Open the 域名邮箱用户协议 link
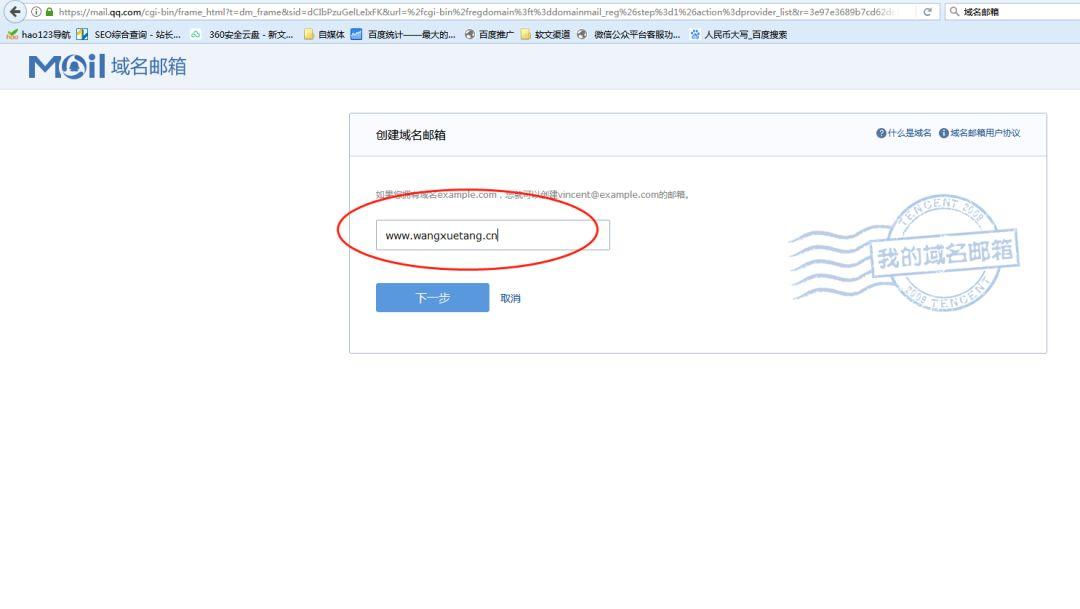Image resolution: width=1080 pixels, height=609 pixels. tap(985, 133)
